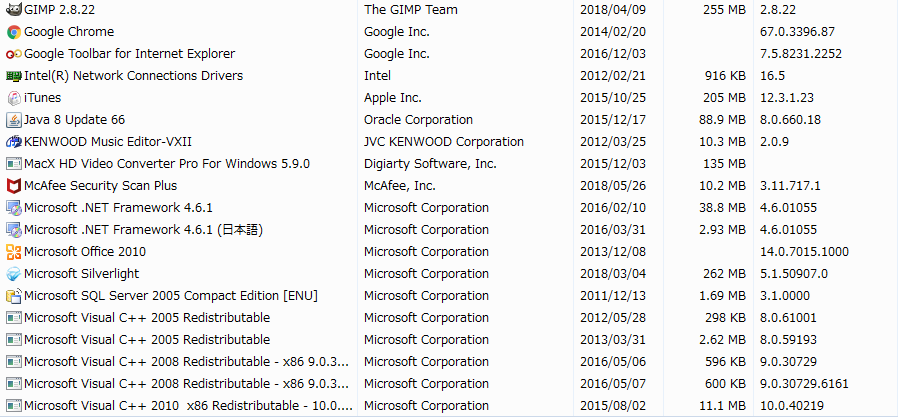Screen dimensions: 898x417
Task: Select MacX HD Video Converter Pro entry
Action: click(x=166, y=164)
